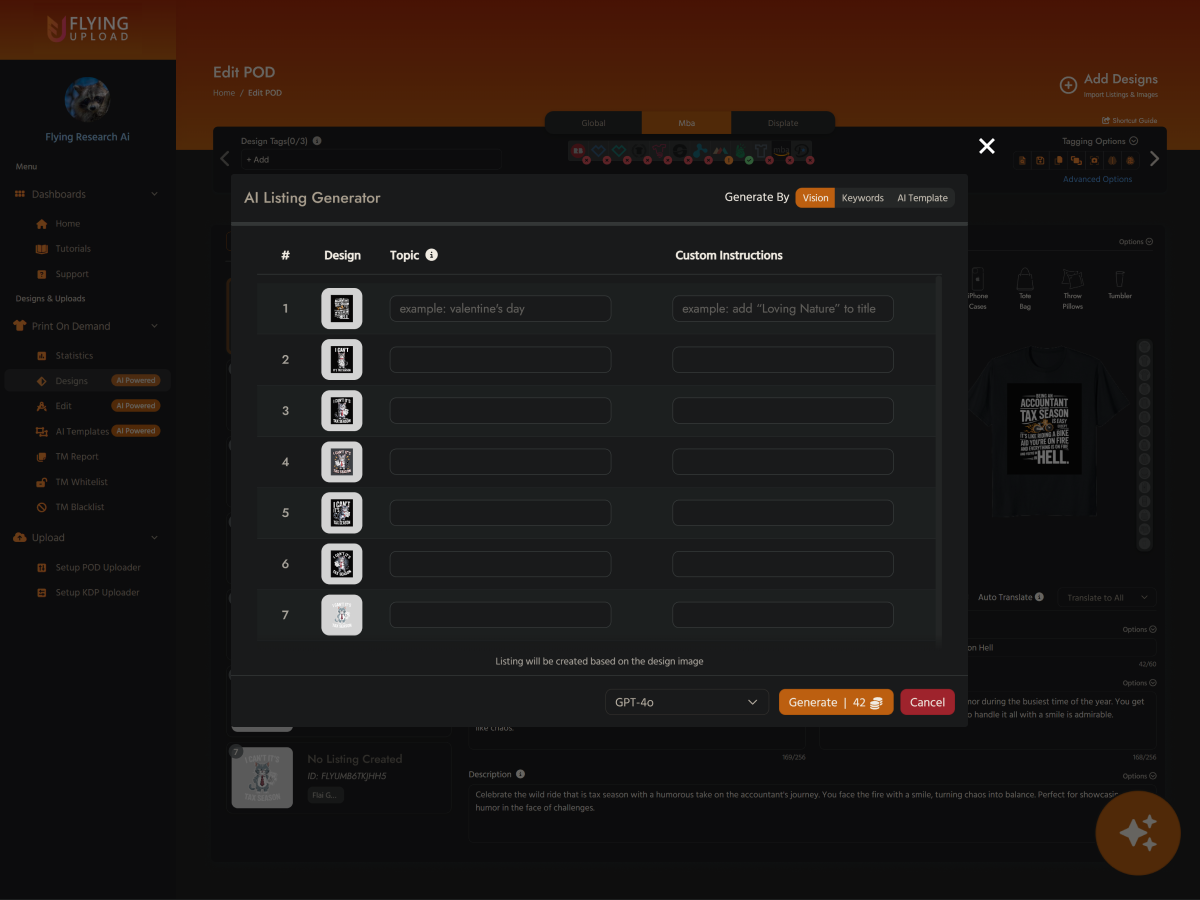The image size is (1200, 900).
Task: Click the design thumbnail in row 5
Action: [342, 513]
